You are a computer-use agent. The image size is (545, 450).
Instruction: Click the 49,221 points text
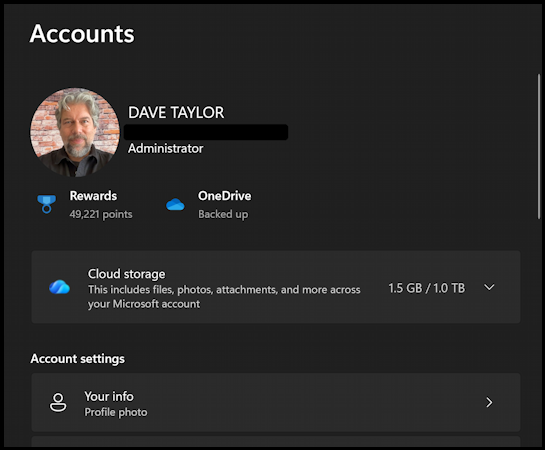pos(101,214)
